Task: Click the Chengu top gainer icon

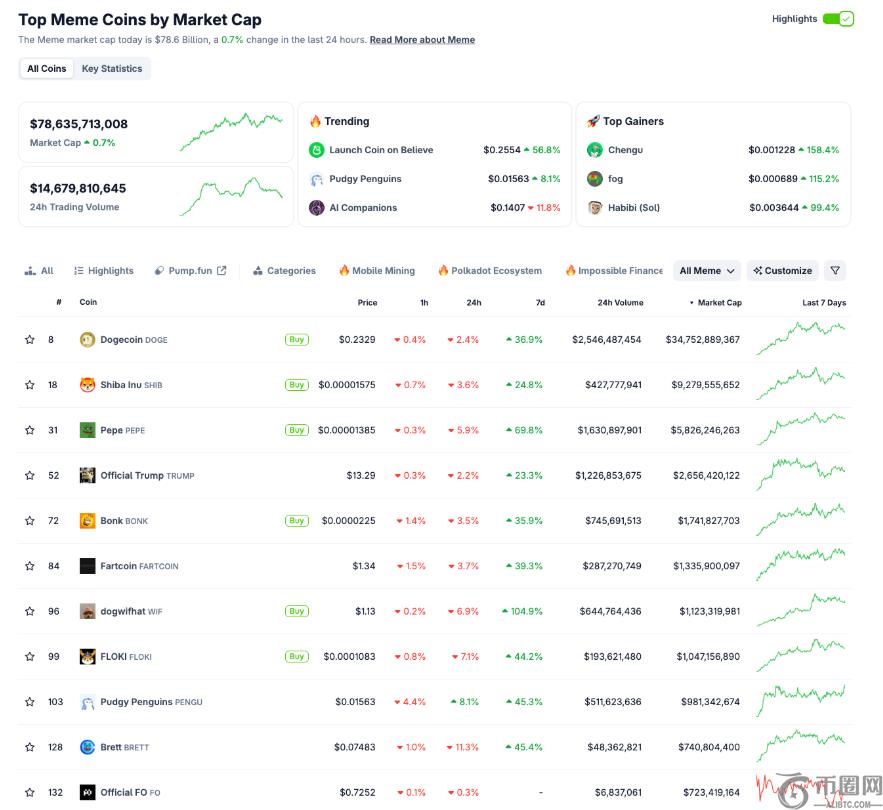Action: (x=594, y=150)
